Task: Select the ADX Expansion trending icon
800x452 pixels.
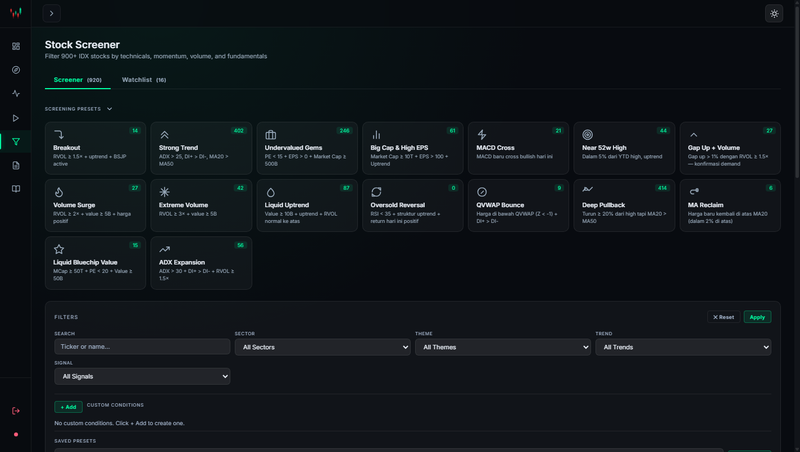Action: click(x=164, y=249)
